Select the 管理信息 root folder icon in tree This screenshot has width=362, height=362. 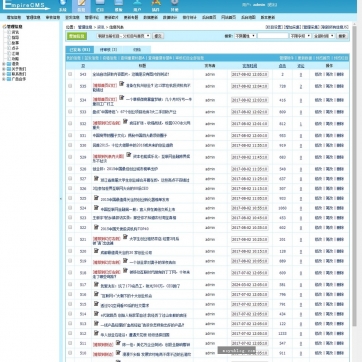pos(4,27)
